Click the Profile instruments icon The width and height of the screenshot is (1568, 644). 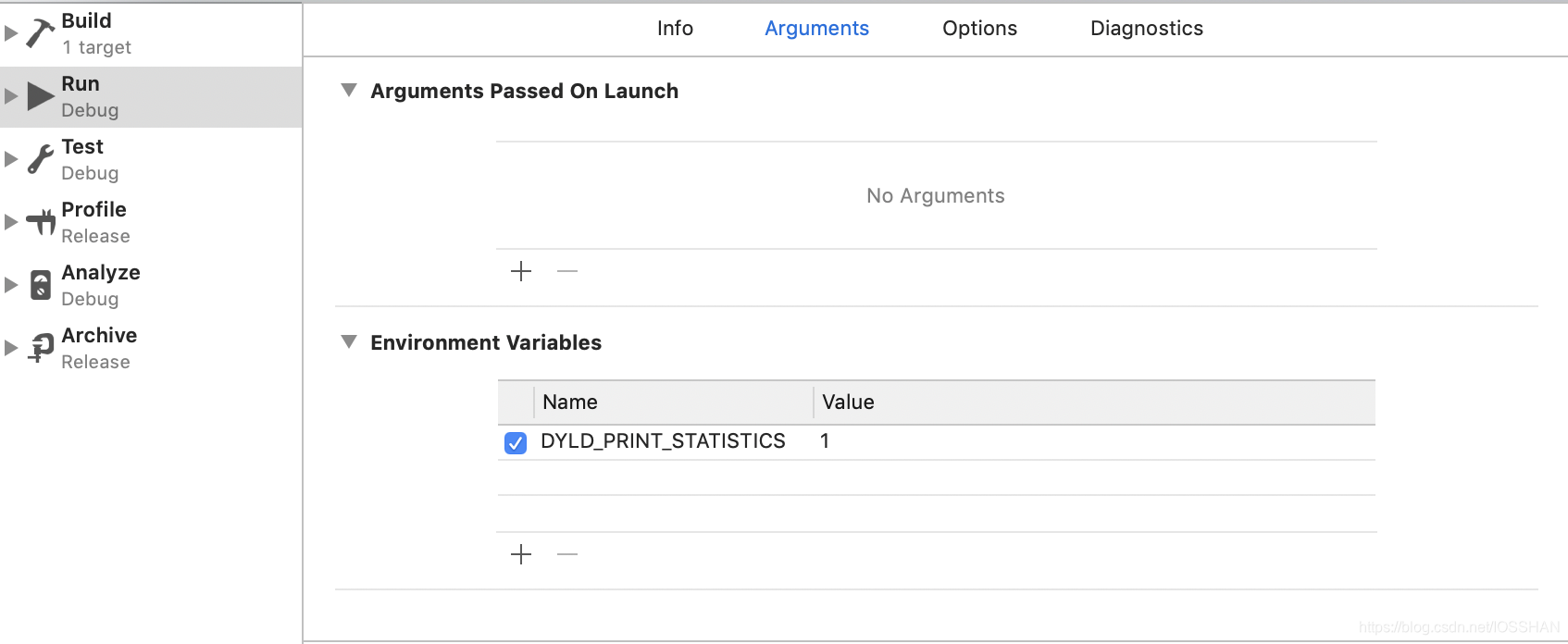click(41, 222)
